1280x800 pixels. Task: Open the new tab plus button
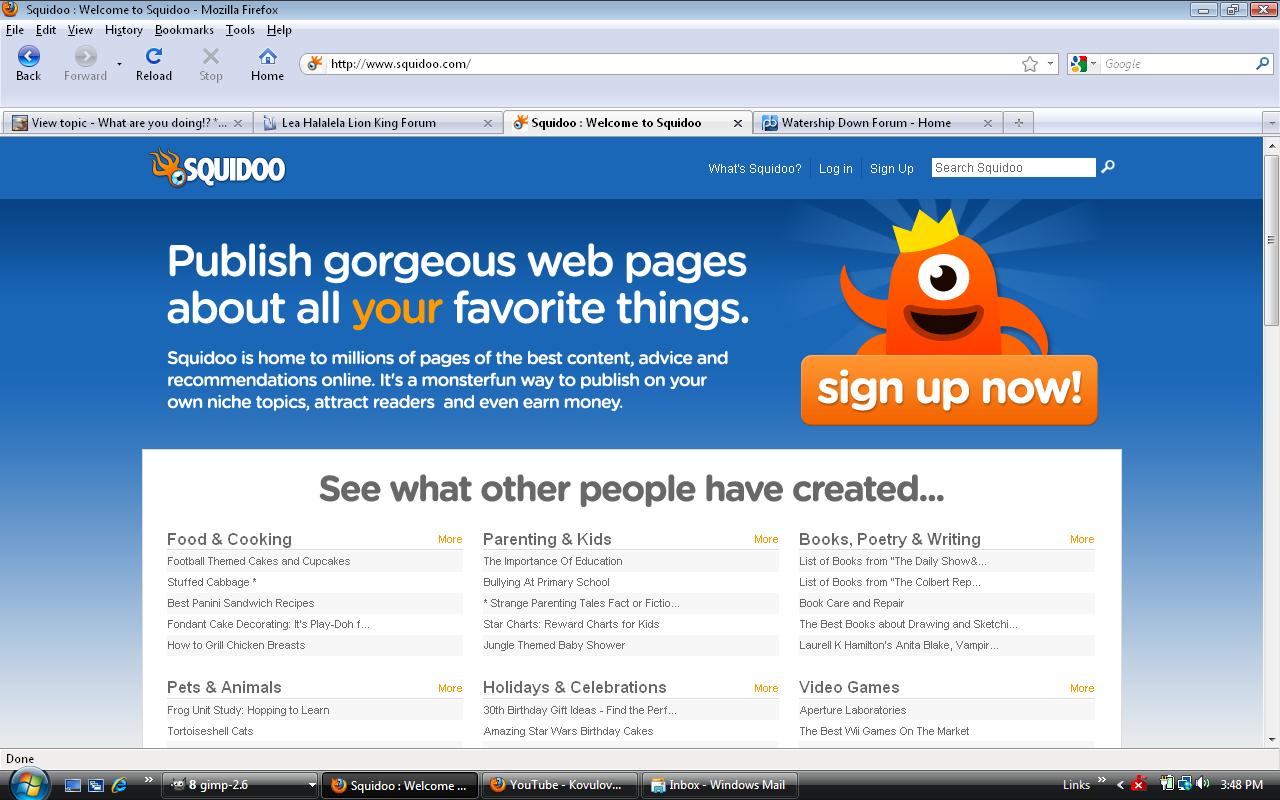pos(1018,123)
